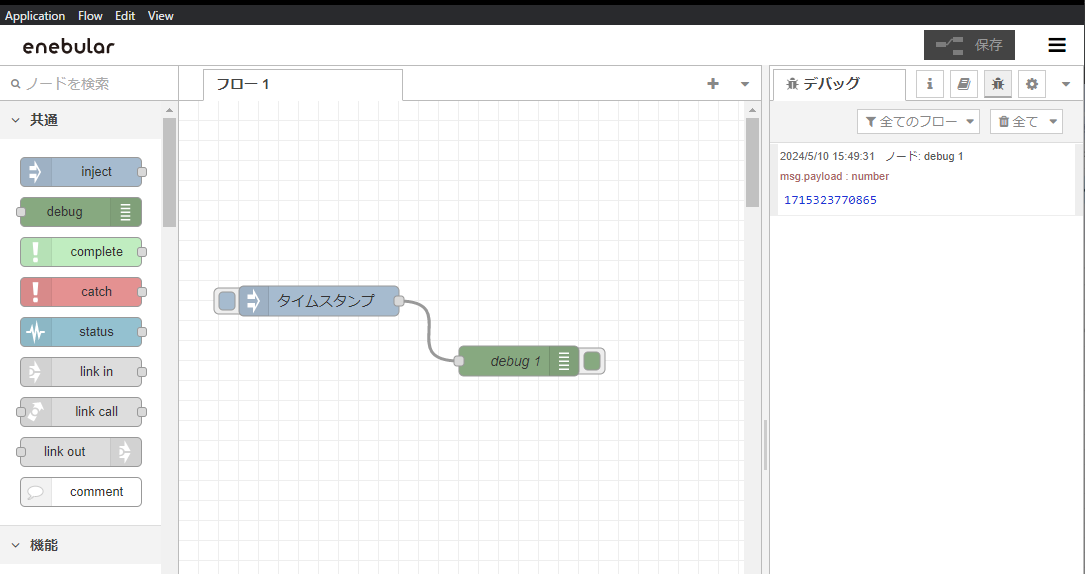Image resolution: width=1085 pixels, height=574 pixels.
Task: Open the Flow menu
Action: tap(90, 15)
